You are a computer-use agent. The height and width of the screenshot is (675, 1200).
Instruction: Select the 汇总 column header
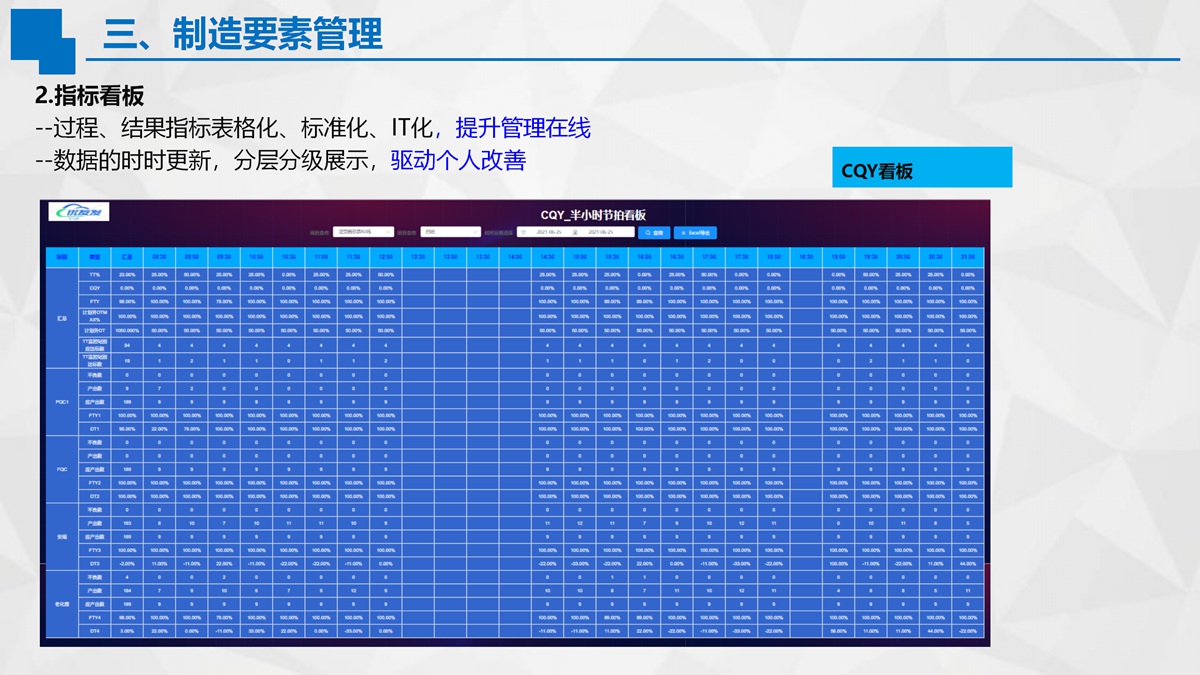127,257
